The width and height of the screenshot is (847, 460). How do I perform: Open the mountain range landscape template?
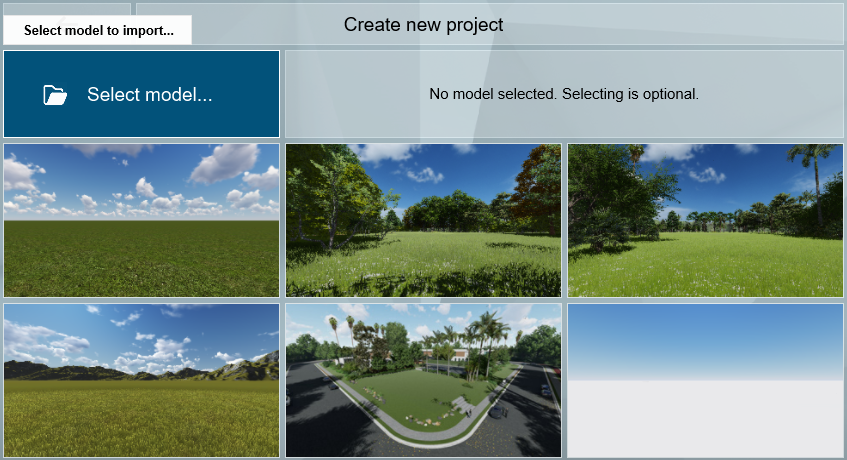141,380
